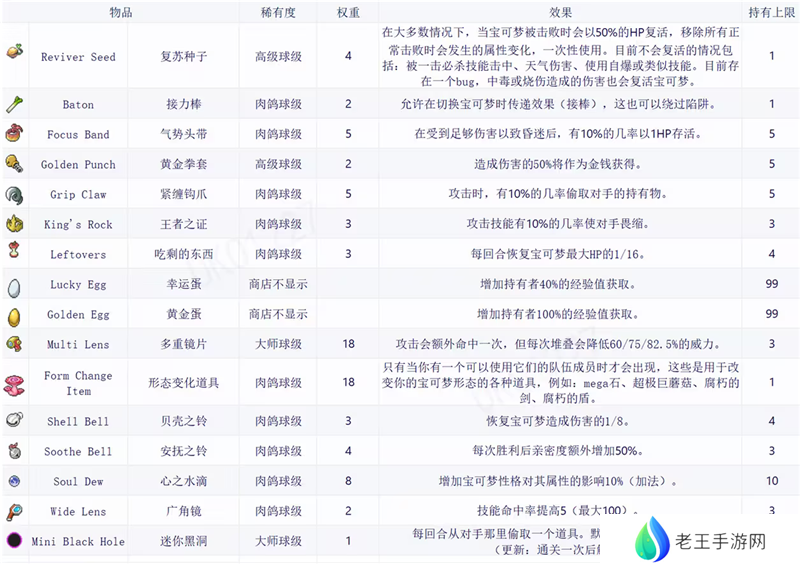800x564 pixels.
Task: Click the Reviver Seed item icon
Action: tap(14, 54)
